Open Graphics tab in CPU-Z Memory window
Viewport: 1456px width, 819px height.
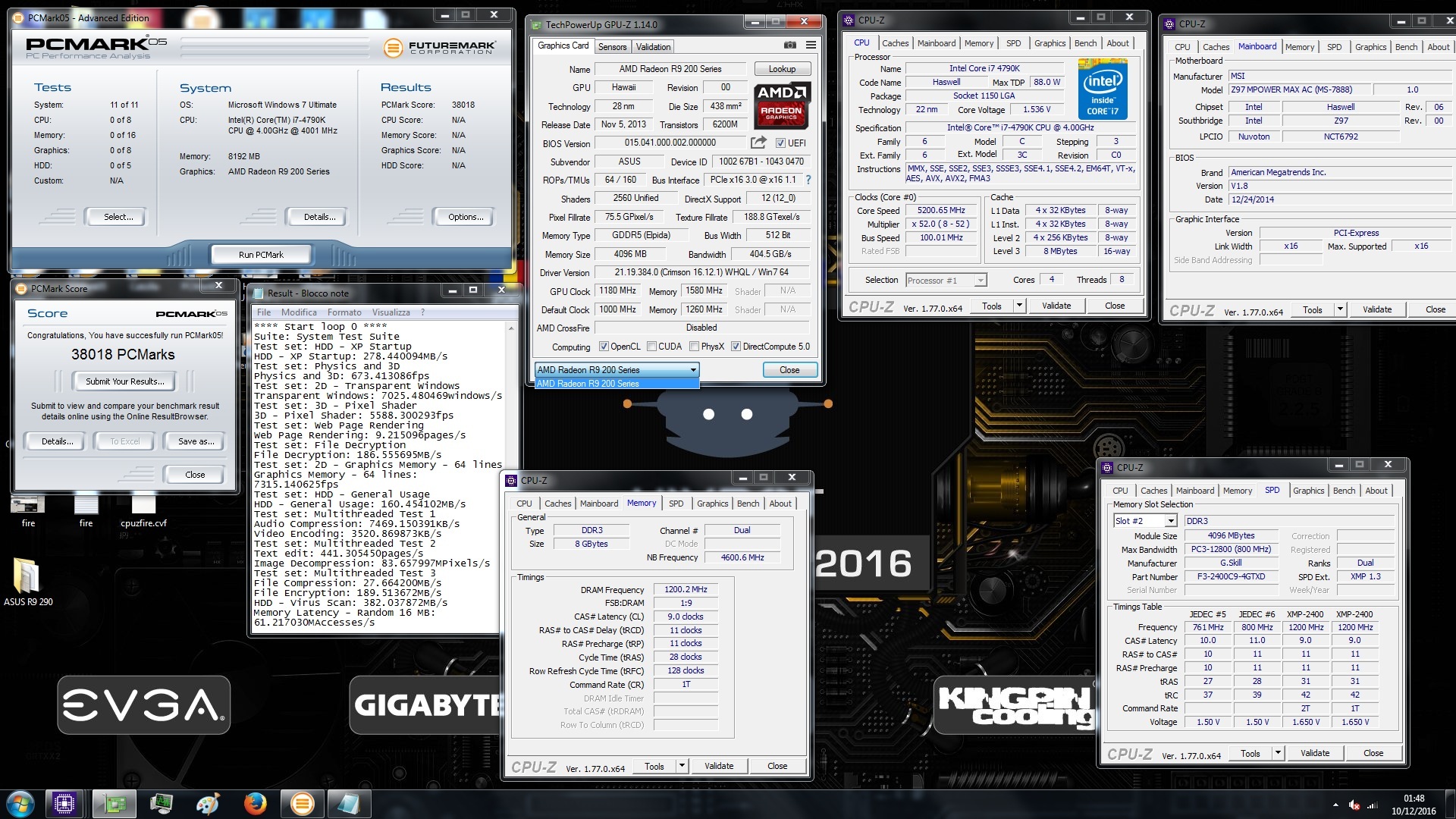pos(712,504)
